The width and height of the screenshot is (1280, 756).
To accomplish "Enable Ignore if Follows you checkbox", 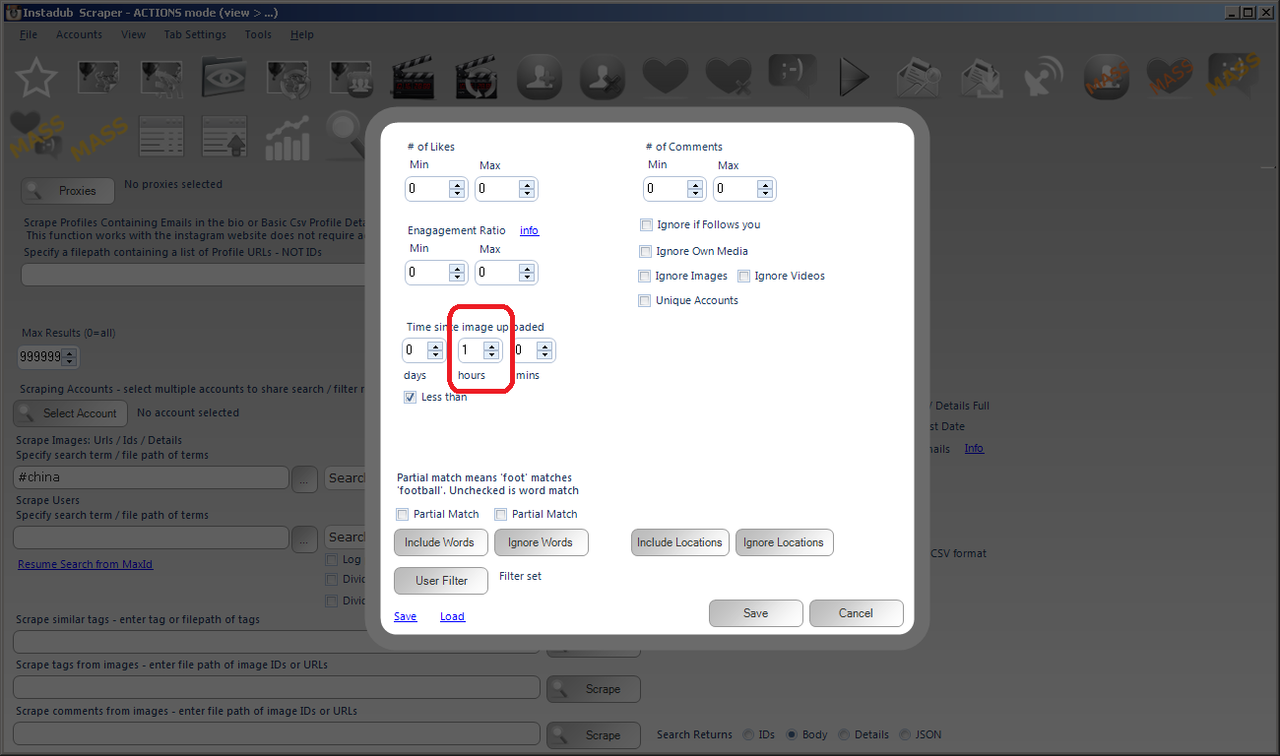I will tap(647, 225).
